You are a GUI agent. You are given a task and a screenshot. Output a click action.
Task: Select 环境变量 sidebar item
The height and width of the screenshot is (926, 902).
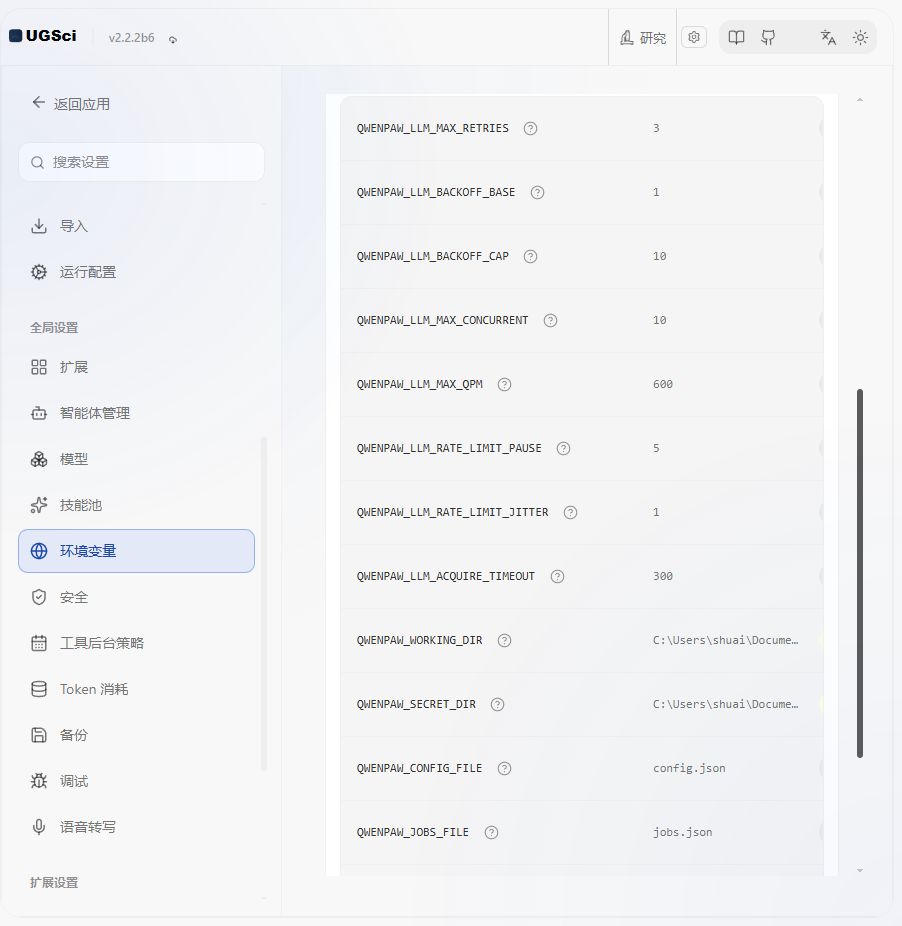136,551
